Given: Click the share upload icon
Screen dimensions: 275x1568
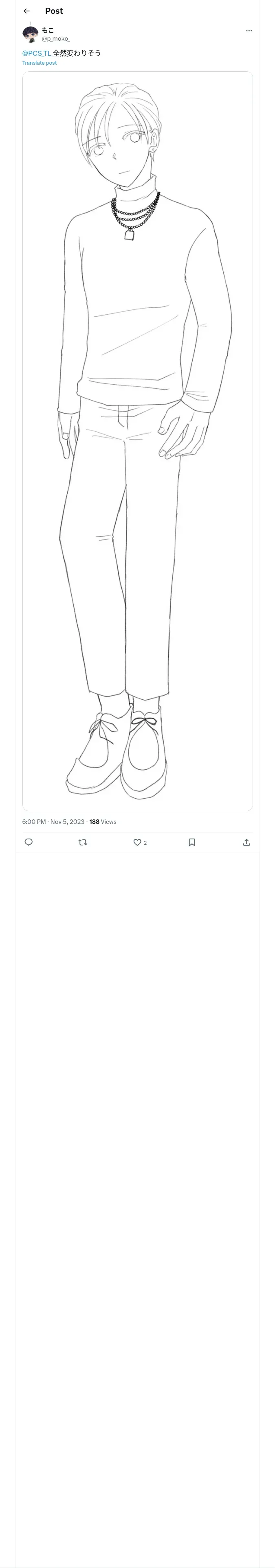Looking at the screenshot, I should click(x=246, y=842).
